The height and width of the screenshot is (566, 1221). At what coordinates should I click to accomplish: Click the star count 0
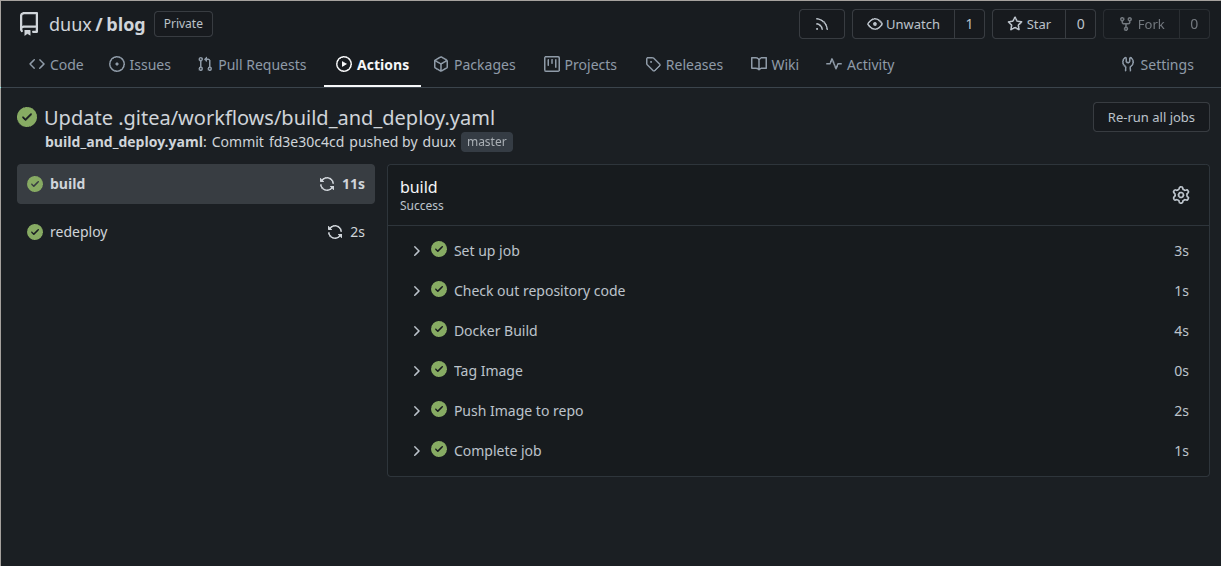click(1080, 24)
